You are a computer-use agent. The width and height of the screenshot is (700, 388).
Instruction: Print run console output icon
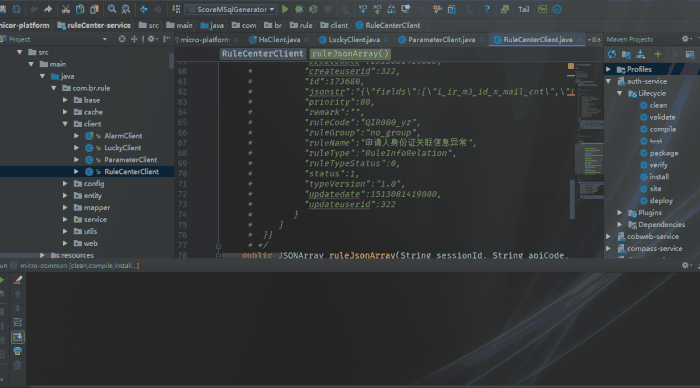17,351
